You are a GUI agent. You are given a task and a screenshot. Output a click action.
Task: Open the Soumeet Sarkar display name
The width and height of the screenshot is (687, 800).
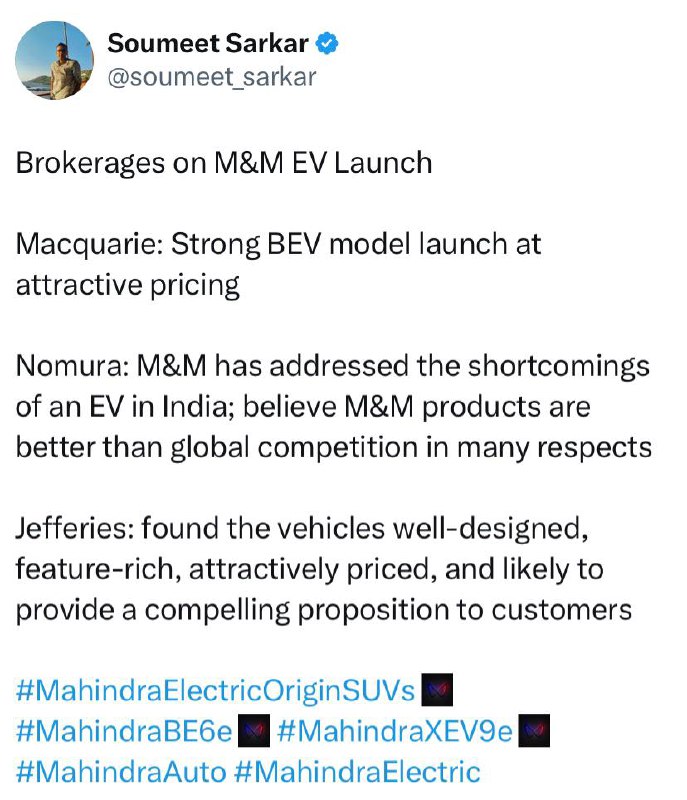208,43
